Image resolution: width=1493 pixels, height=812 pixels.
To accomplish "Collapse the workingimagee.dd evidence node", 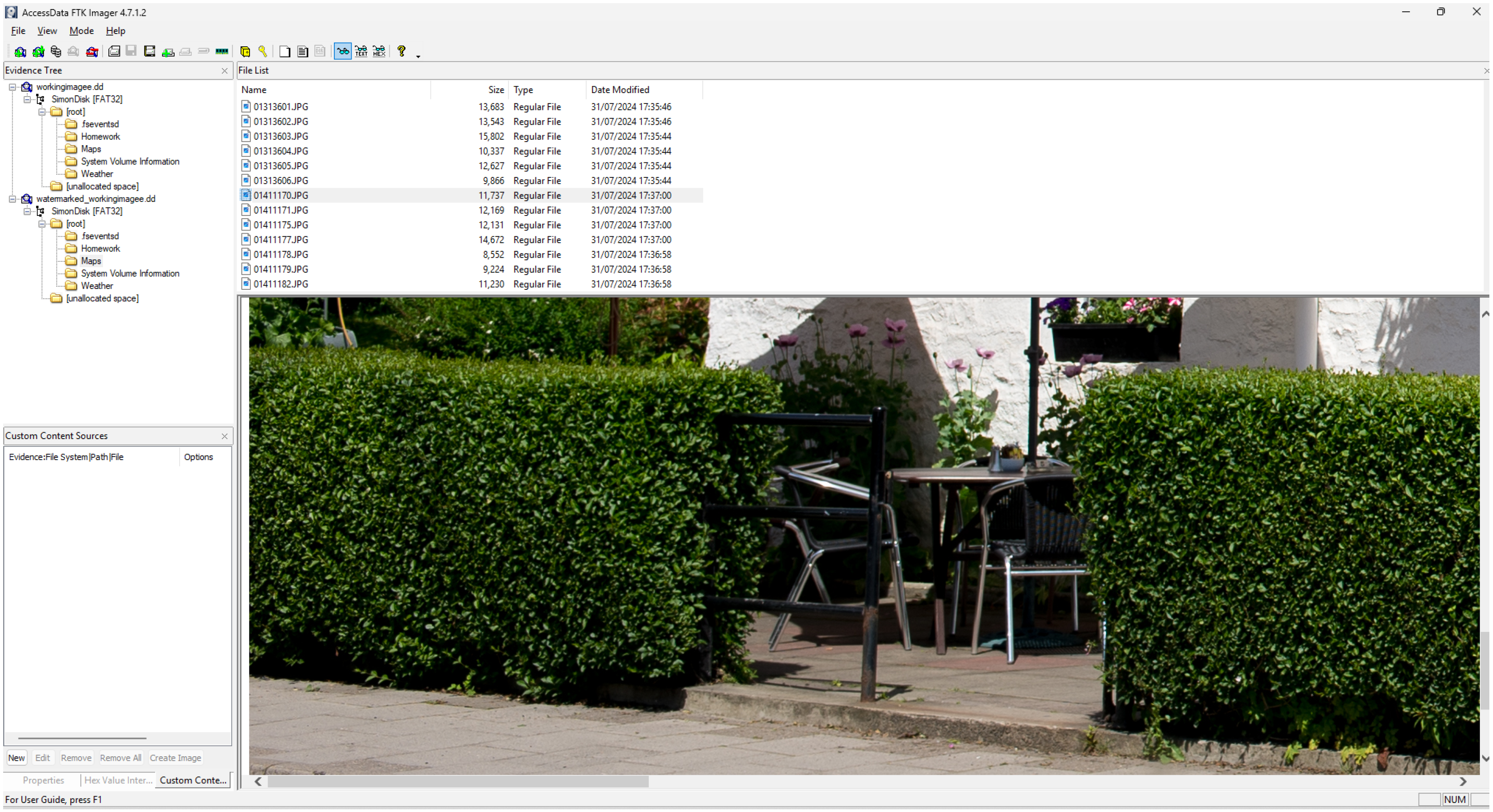I will 12,87.
